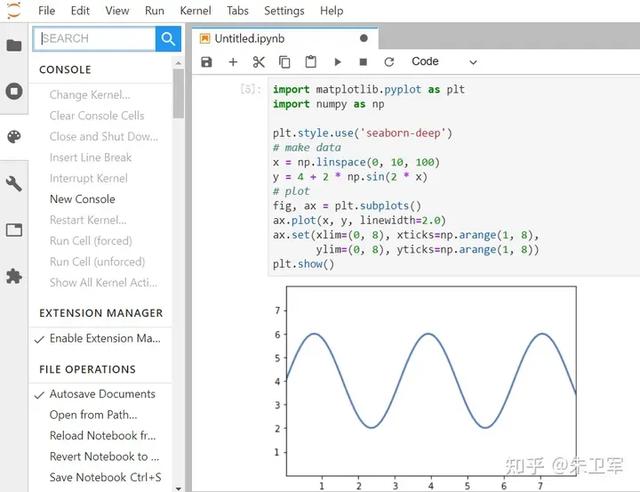Paste cell using the clipboard icon
Screen dimensions: 640x492
tap(311, 62)
